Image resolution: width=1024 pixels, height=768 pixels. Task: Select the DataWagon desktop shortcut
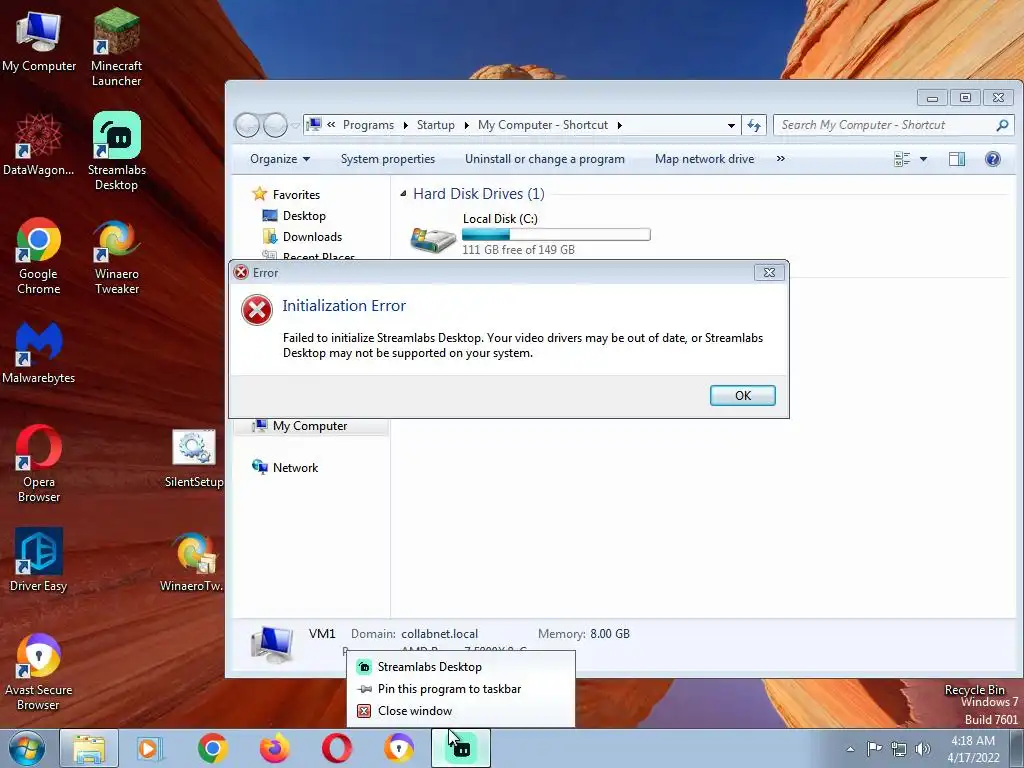point(39,145)
